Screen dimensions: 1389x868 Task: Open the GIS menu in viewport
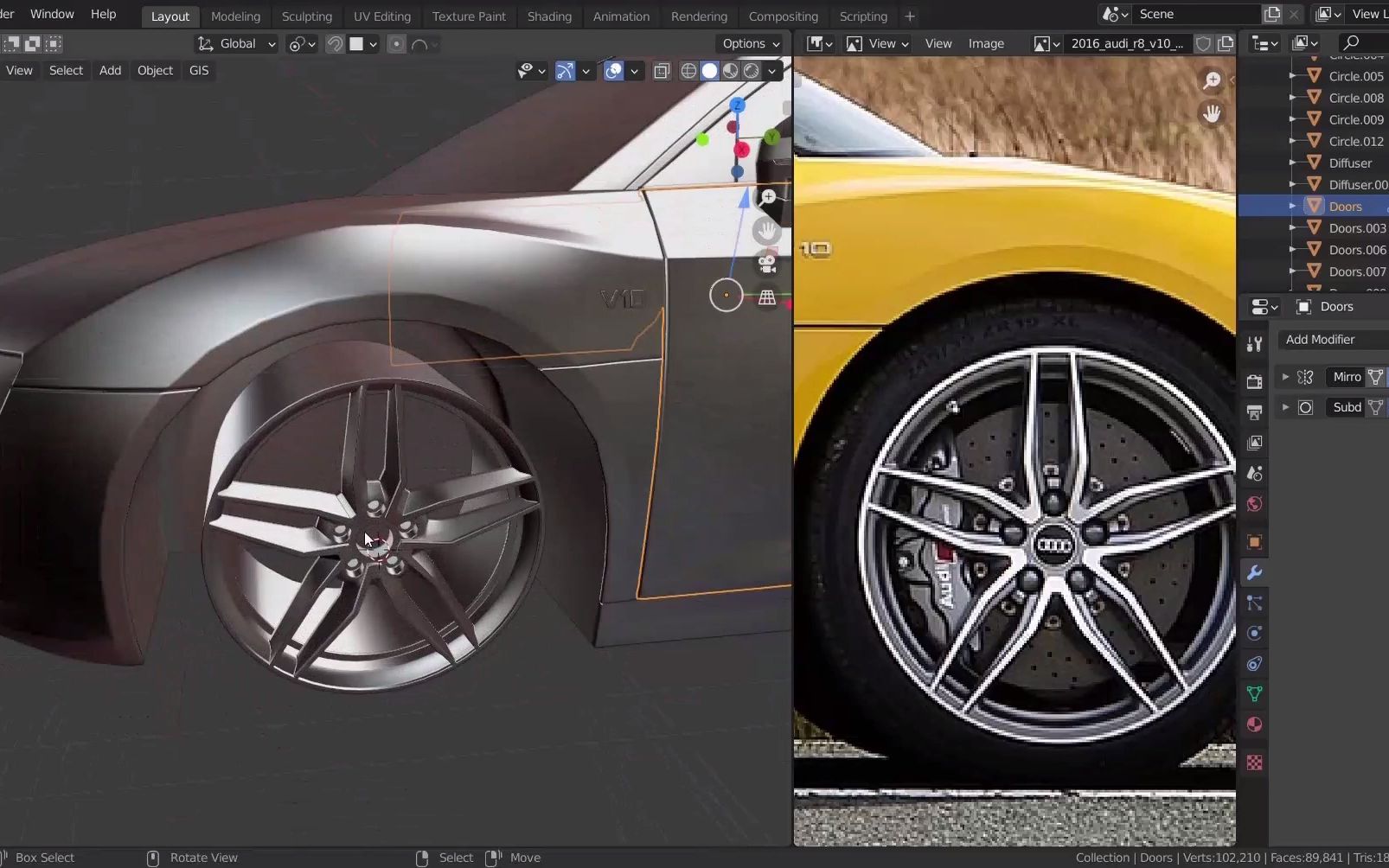198,71
